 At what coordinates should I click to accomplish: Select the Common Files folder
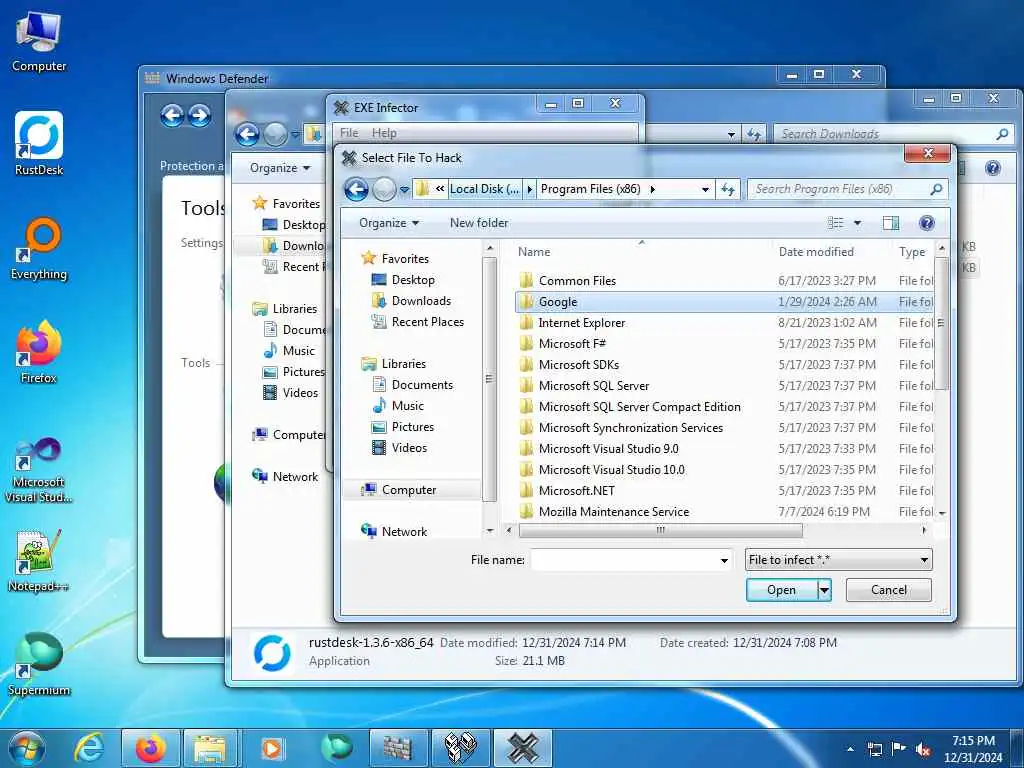[x=725, y=281]
